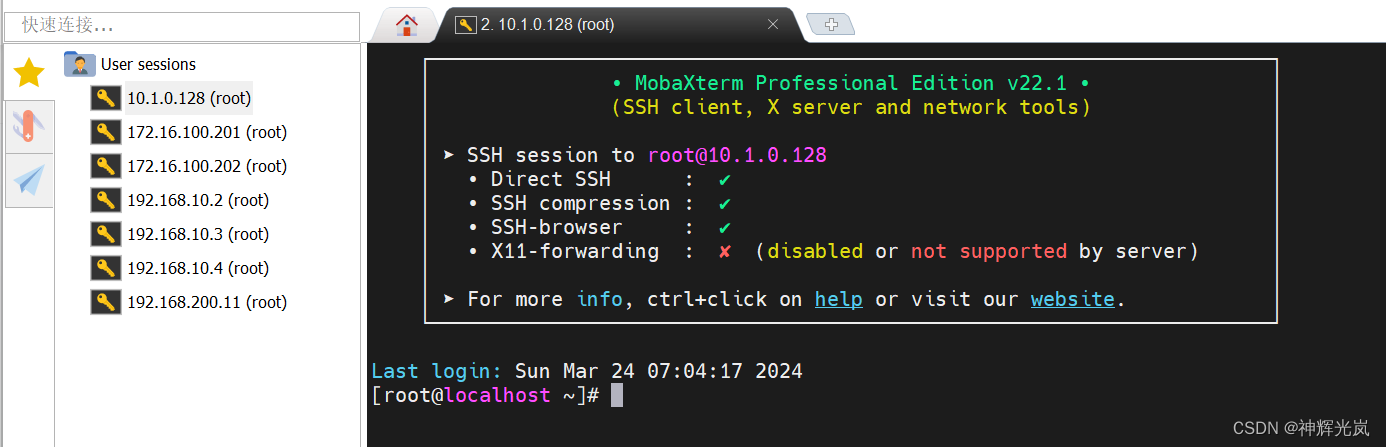Click the website link in terminal banner
The image size is (1386, 447).
(1072, 299)
